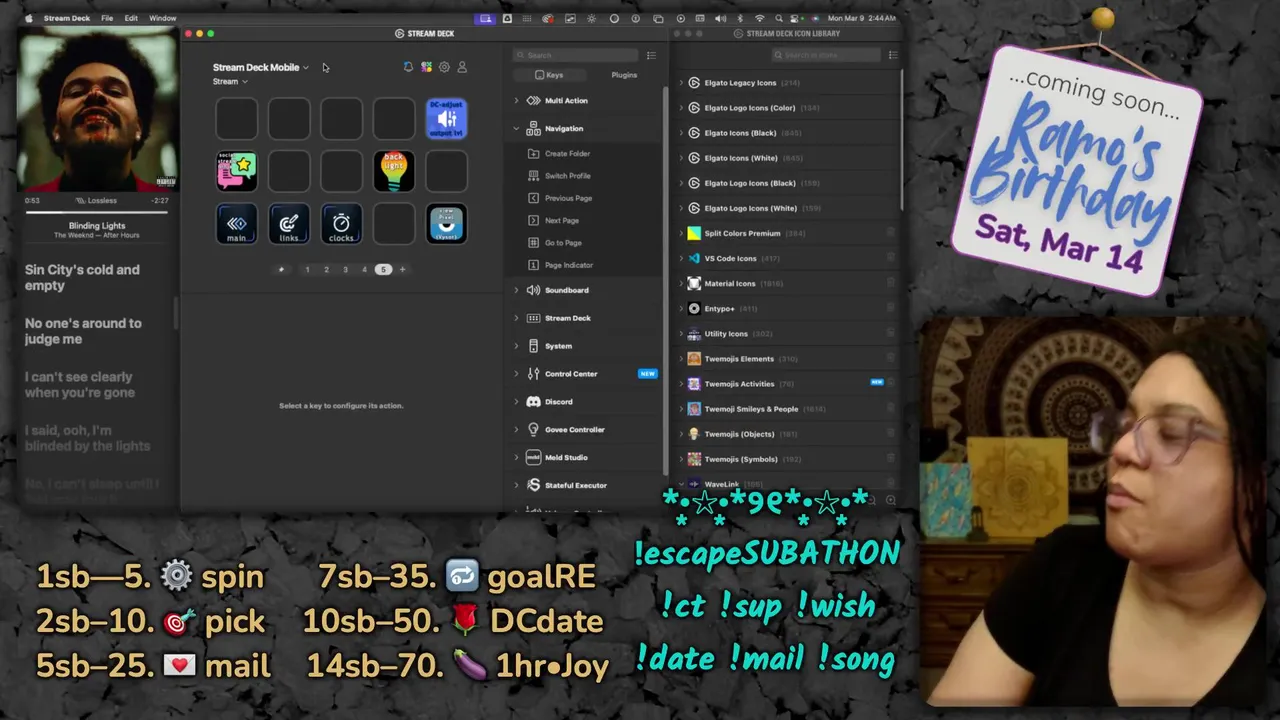Open Spotlight search in menu bar
The image size is (1280, 720).
point(779,18)
